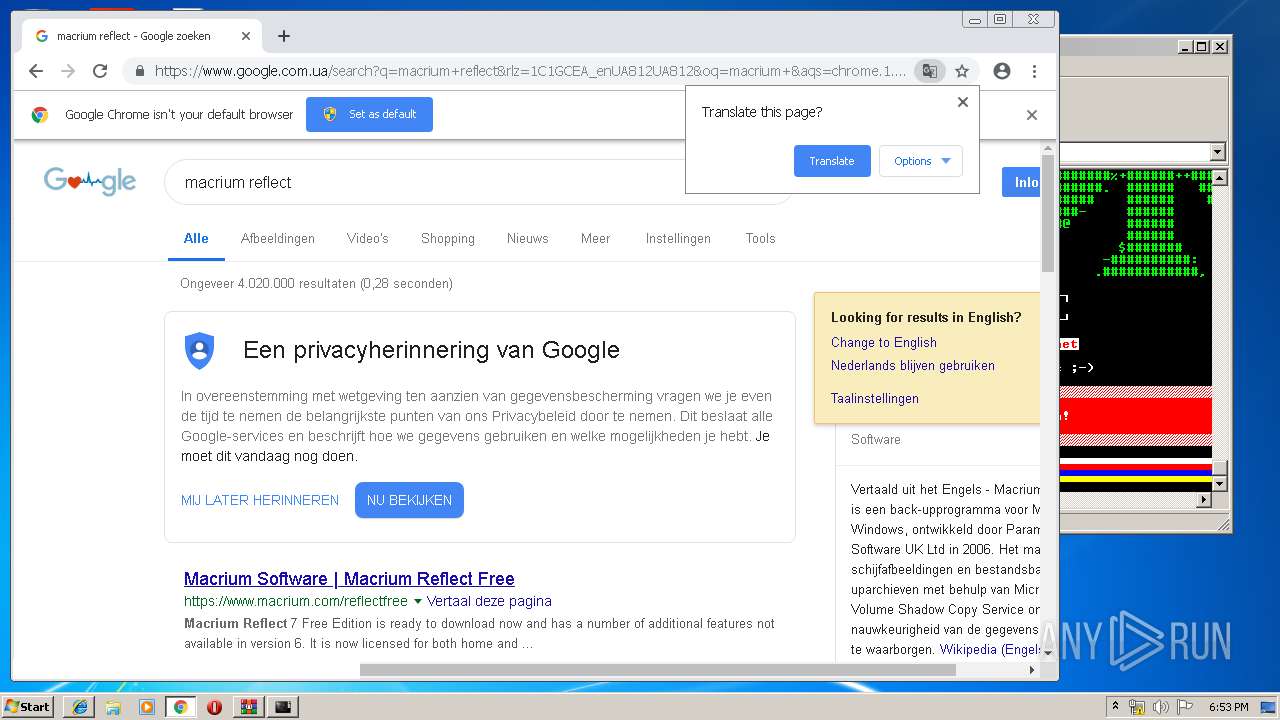Click Change to English link
The width and height of the screenshot is (1280, 720).
click(x=884, y=342)
